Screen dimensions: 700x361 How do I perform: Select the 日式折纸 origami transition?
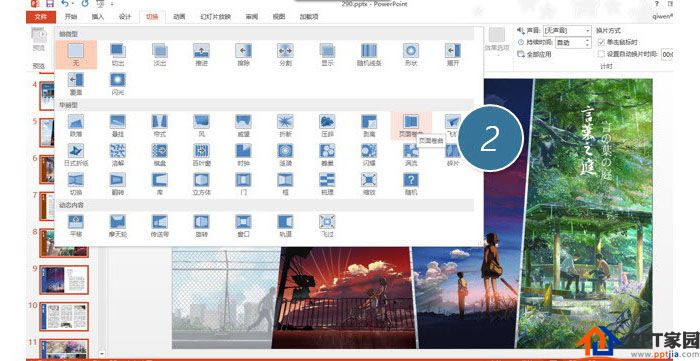point(76,154)
